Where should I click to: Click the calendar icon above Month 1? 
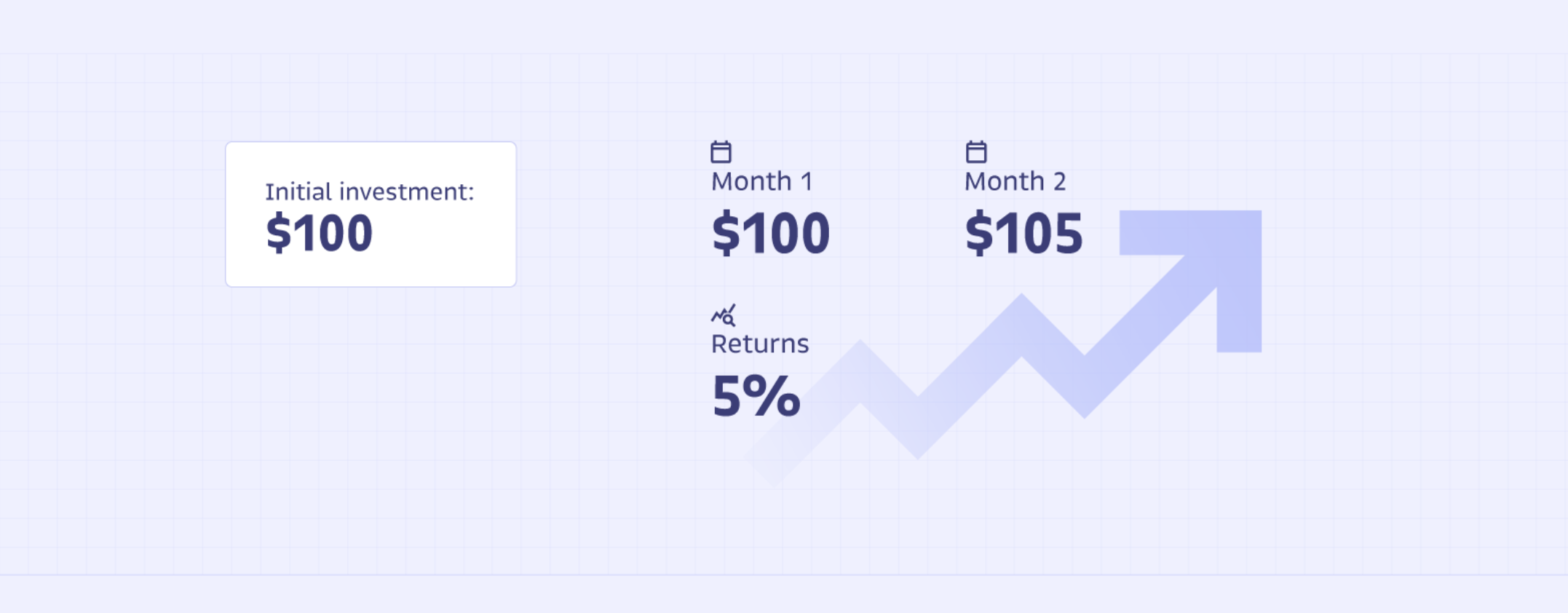pos(721,151)
